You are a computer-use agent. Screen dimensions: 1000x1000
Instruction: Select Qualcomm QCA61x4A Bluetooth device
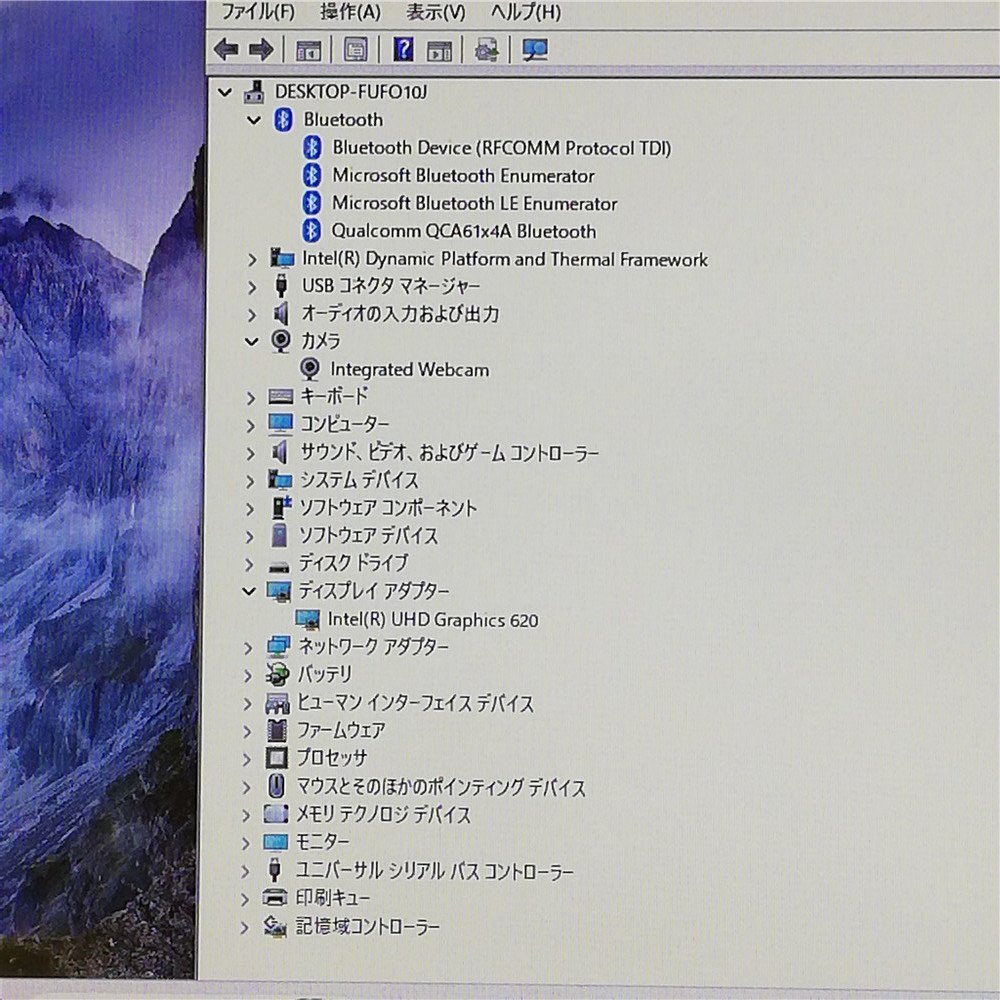(464, 231)
